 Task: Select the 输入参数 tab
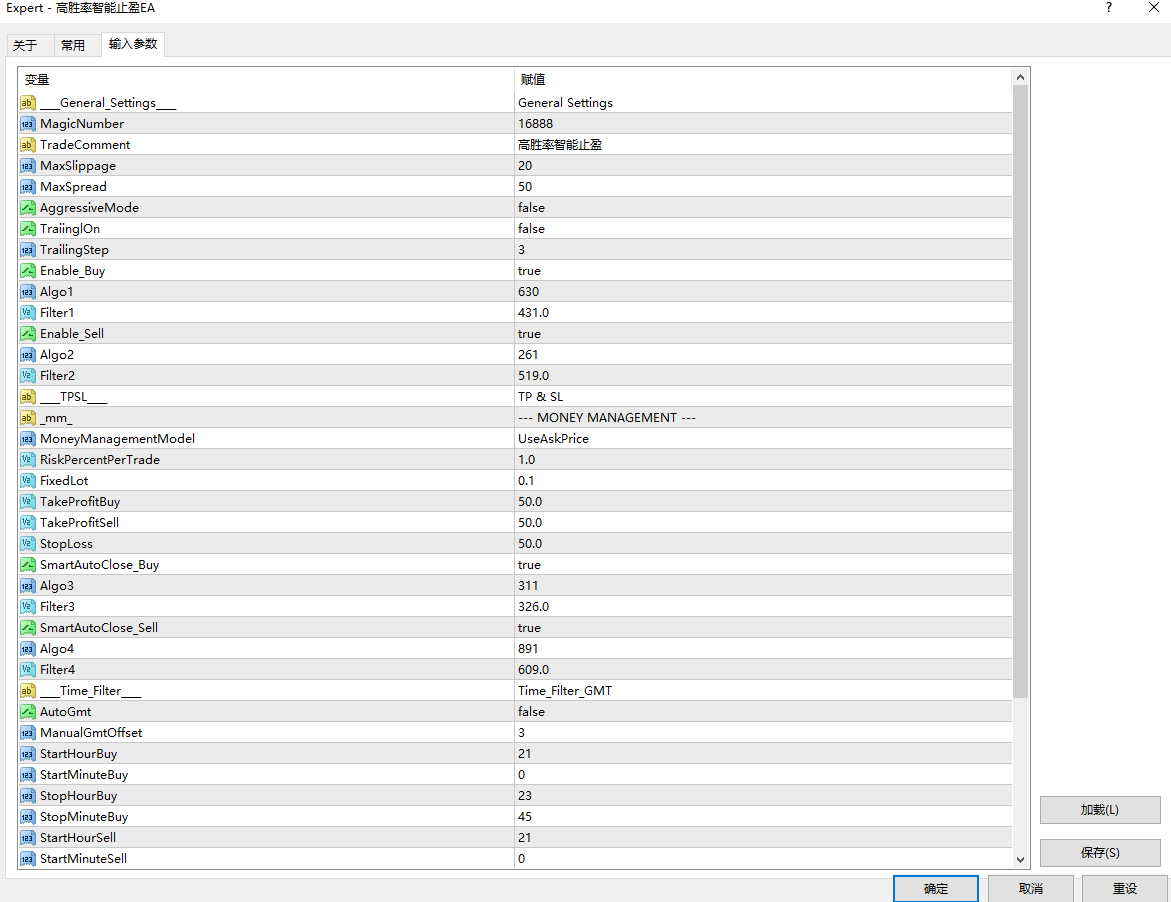pyautogui.click(x=133, y=44)
